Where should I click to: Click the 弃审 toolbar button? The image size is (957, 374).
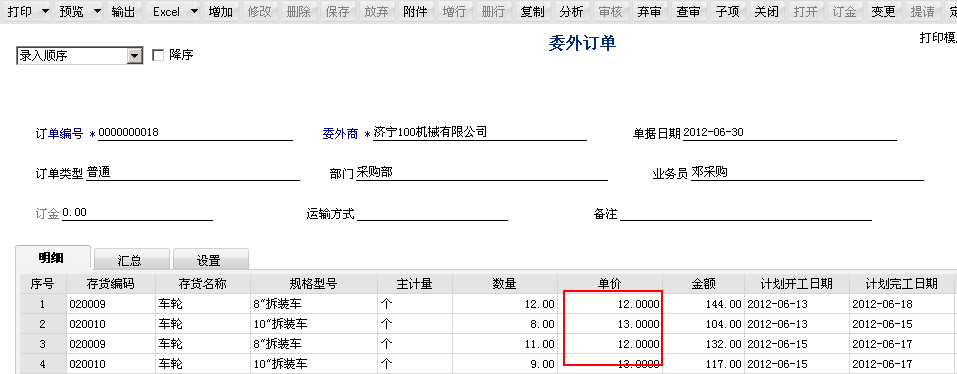coord(649,12)
